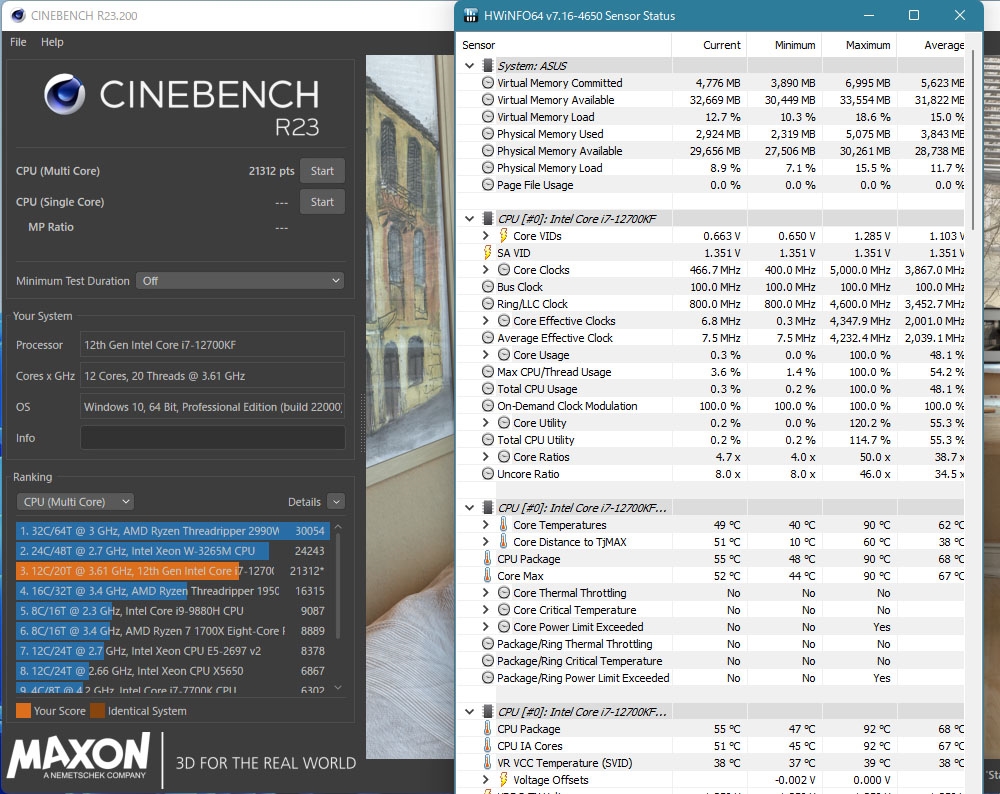The width and height of the screenshot is (1000, 794).
Task: Click the HWiNFO vertical scrollbar thumb
Action: point(973,140)
